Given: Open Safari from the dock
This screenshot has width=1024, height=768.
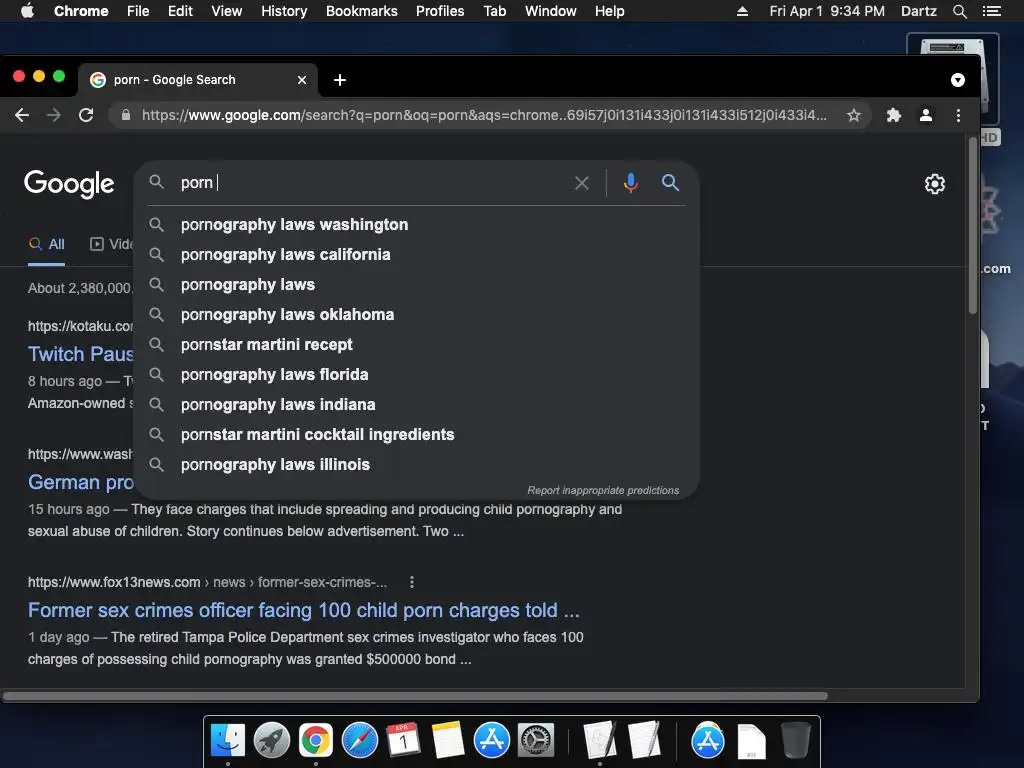Looking at the screenshot, I should click(x=360, y=741).
